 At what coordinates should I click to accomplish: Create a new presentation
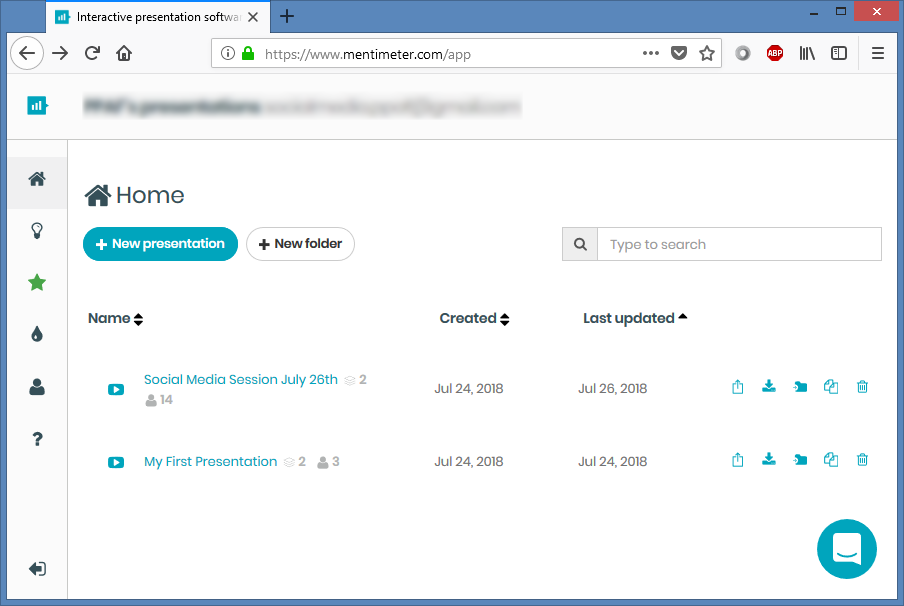160,243
